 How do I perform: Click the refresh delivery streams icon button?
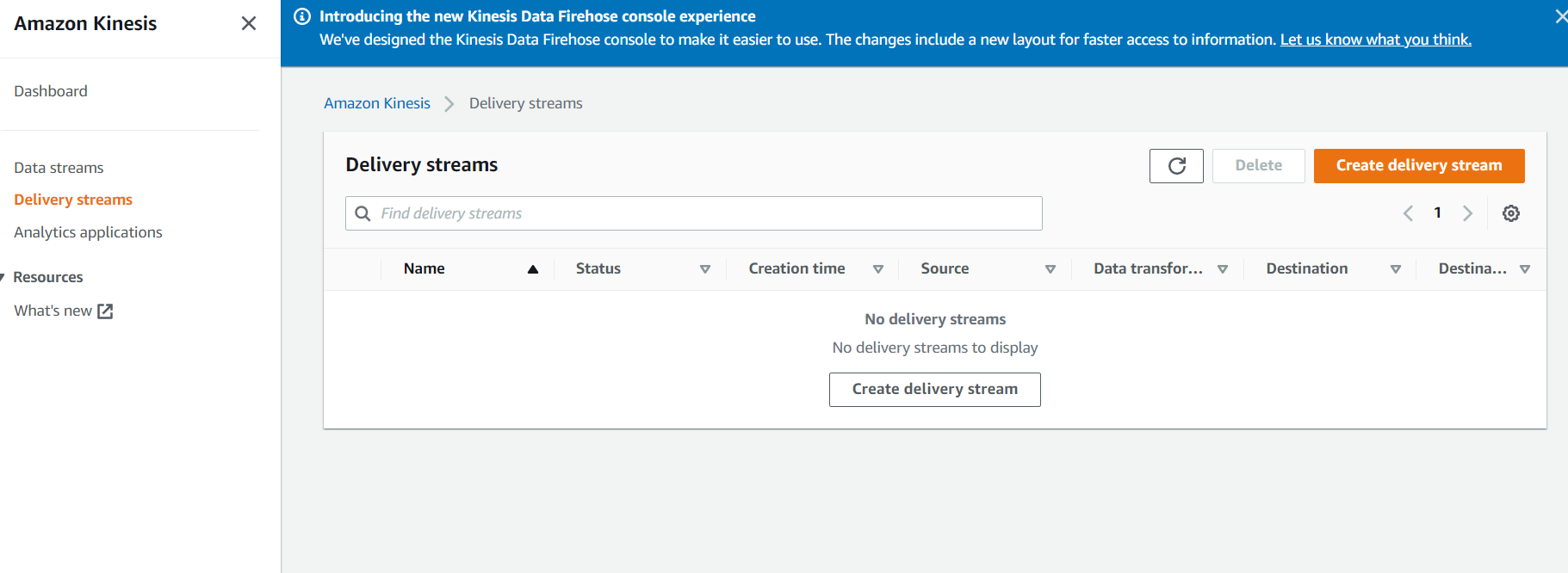tap(1176, 166)
